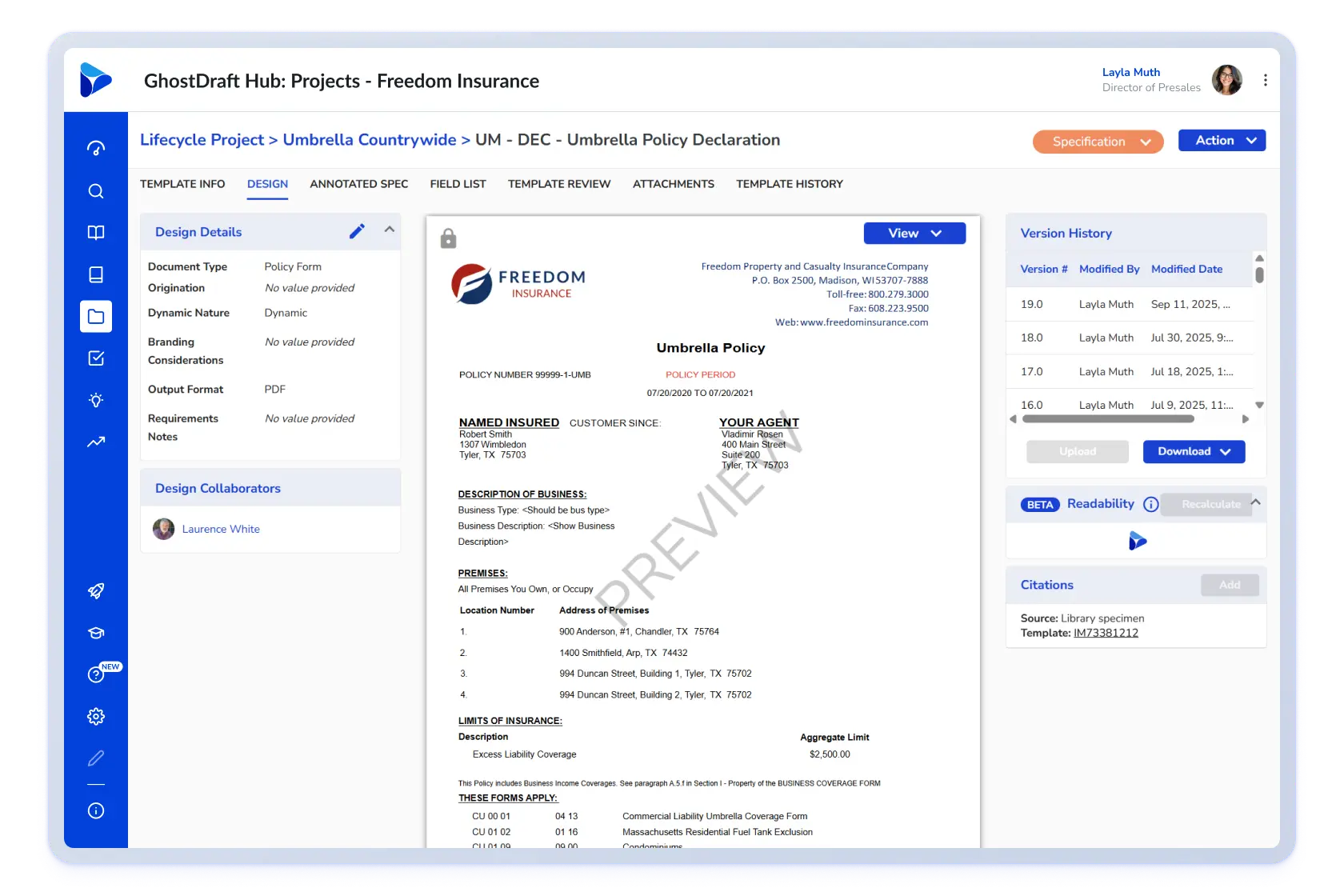
Task: Sort by Modified By column header
Action: 1109,269
